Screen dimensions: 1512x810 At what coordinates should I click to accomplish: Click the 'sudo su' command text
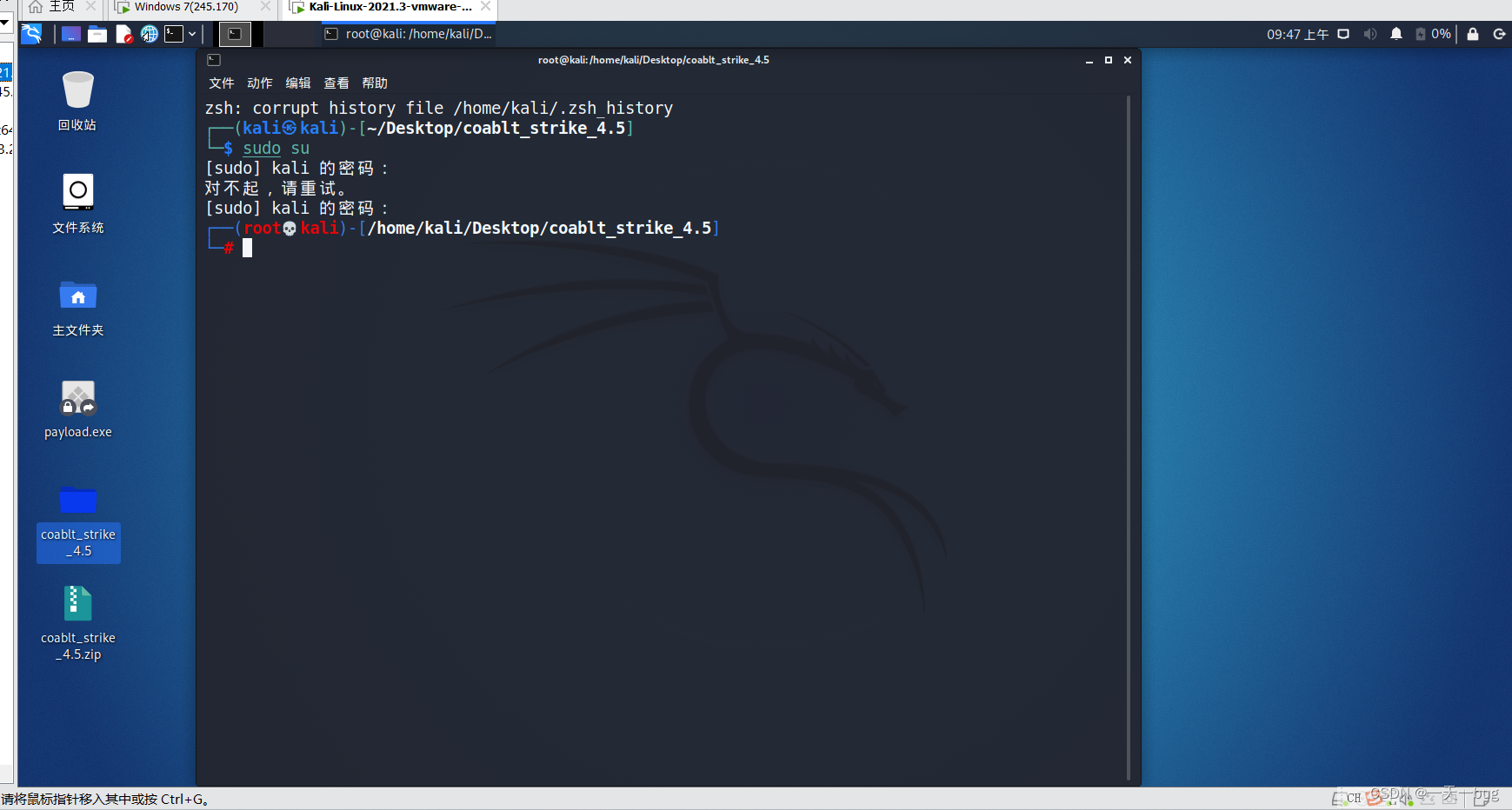point(276,149)
